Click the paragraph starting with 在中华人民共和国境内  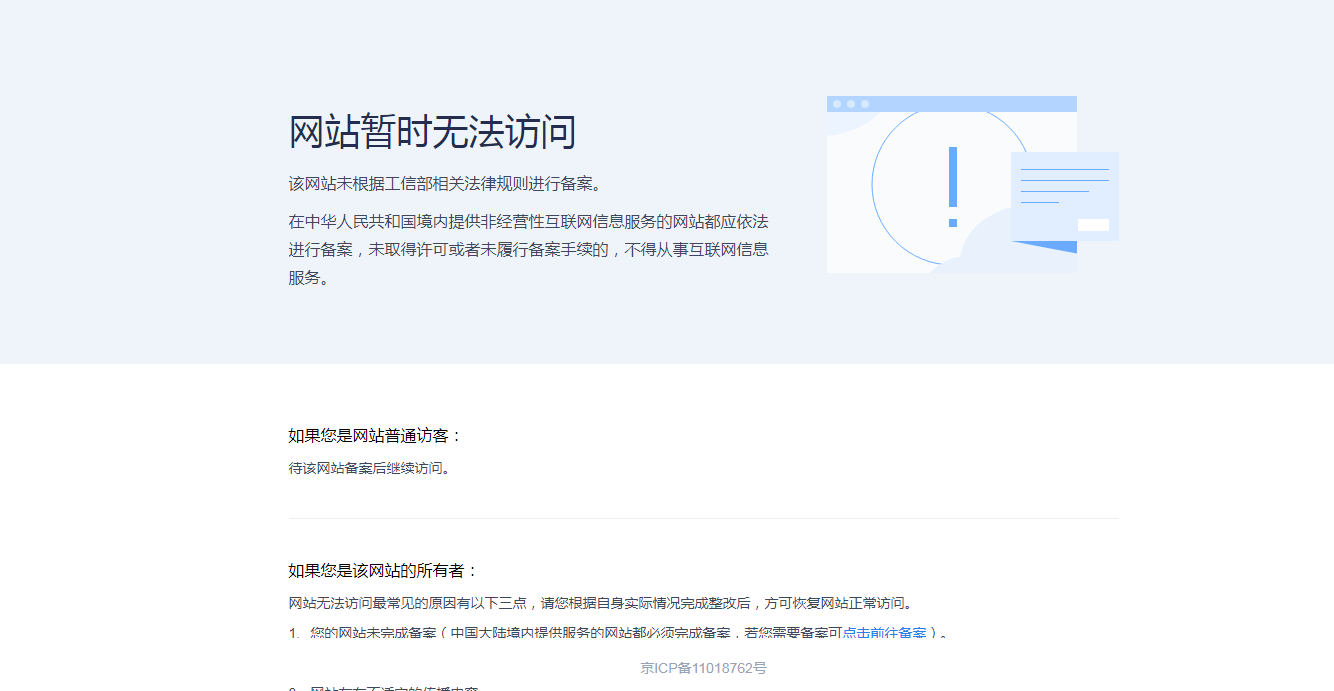[x=528, y=249]
